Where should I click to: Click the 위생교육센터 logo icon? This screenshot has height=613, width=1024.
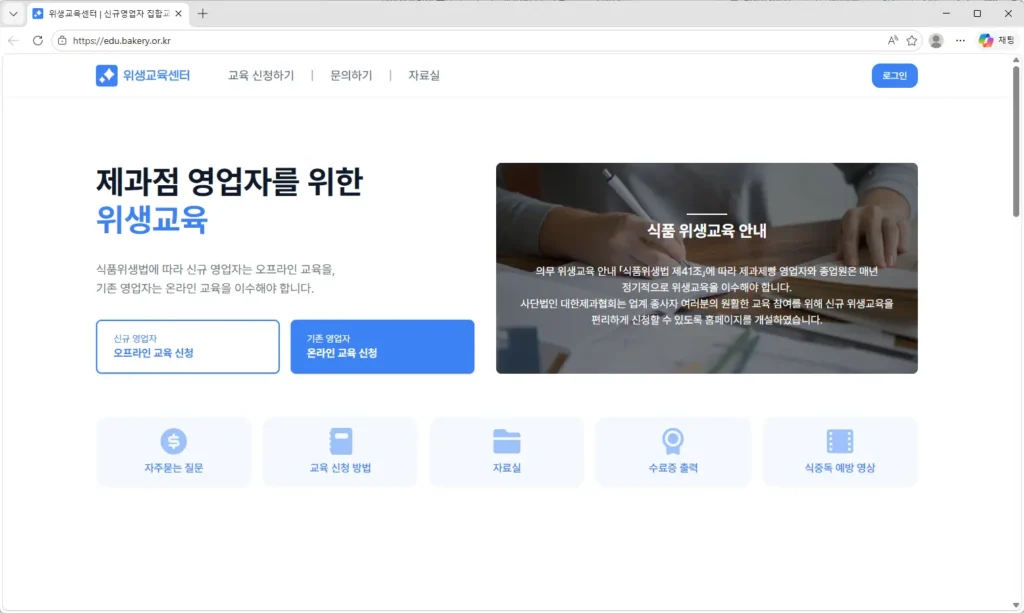(x=106, y=75)
